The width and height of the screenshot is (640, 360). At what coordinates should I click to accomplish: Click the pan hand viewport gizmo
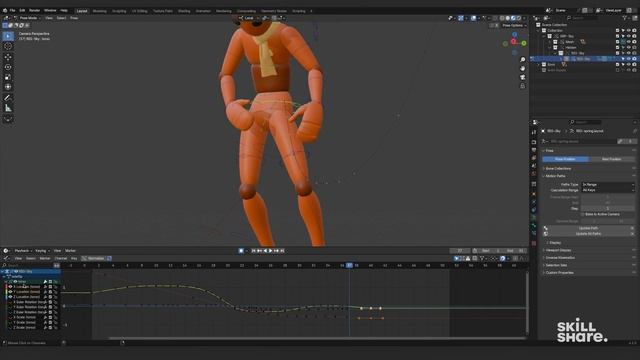[x=522, y=68]
